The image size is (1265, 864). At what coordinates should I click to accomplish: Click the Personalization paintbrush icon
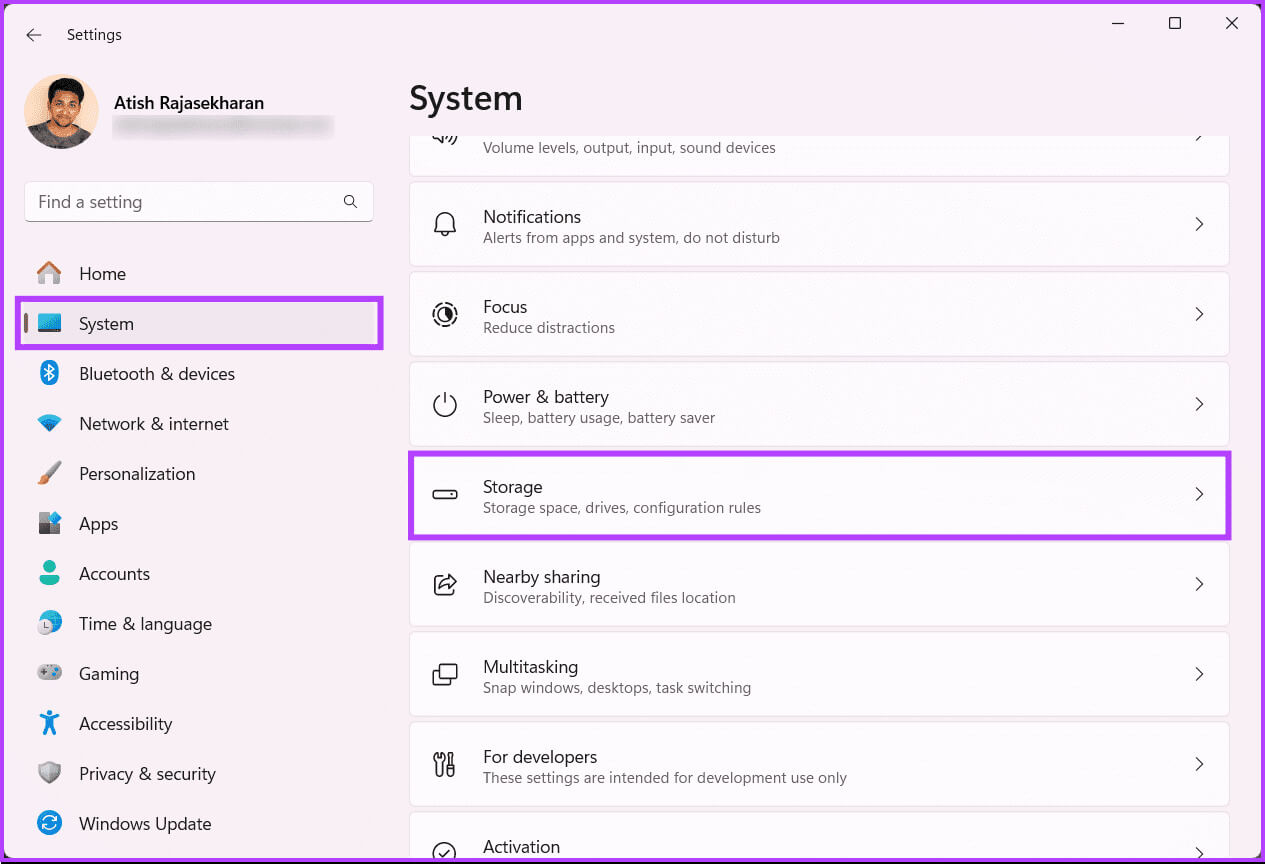(x=49, y=474)
